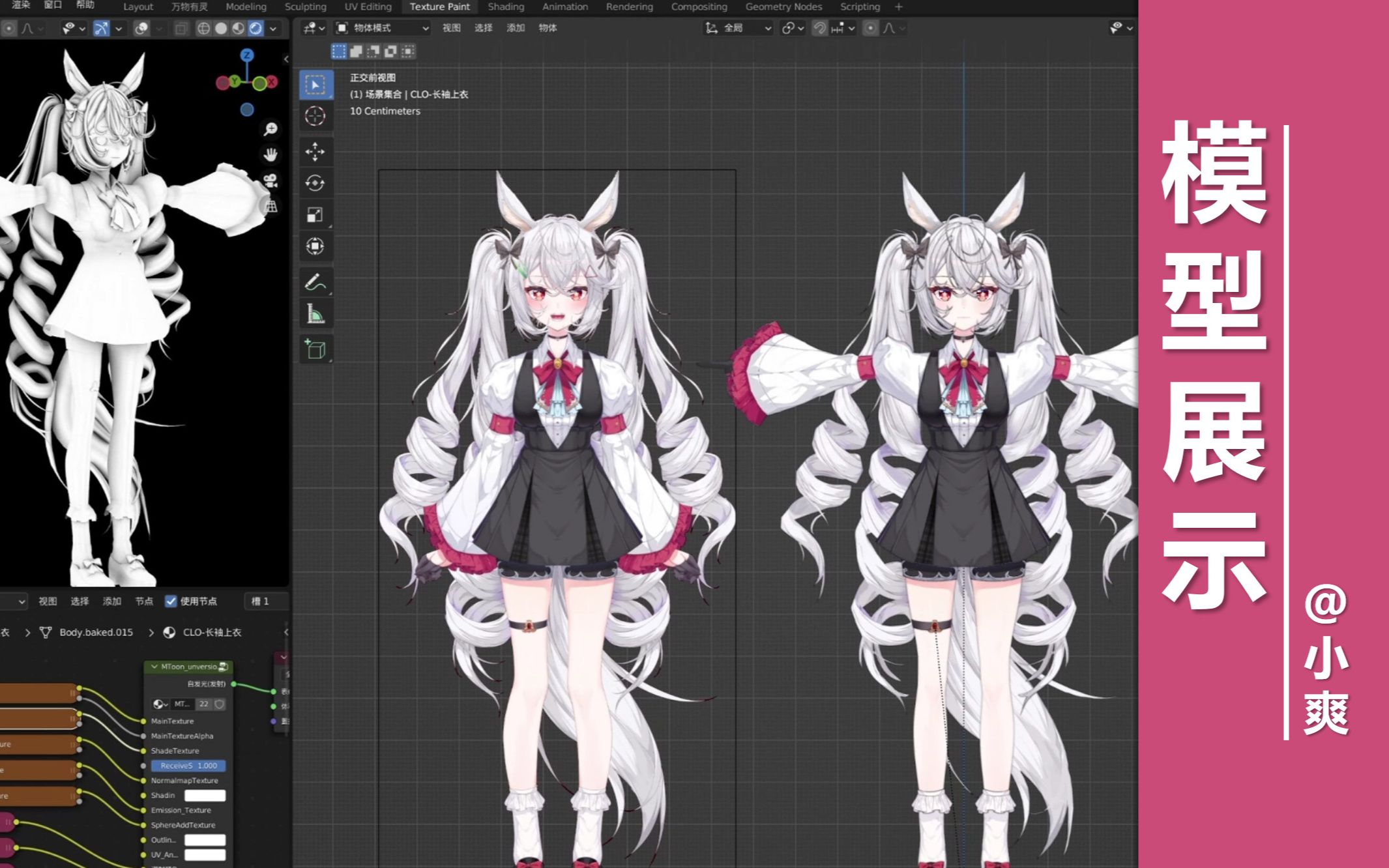
Task: Expand left viewport sidebar arrow
Action: (x=286, y=59)
